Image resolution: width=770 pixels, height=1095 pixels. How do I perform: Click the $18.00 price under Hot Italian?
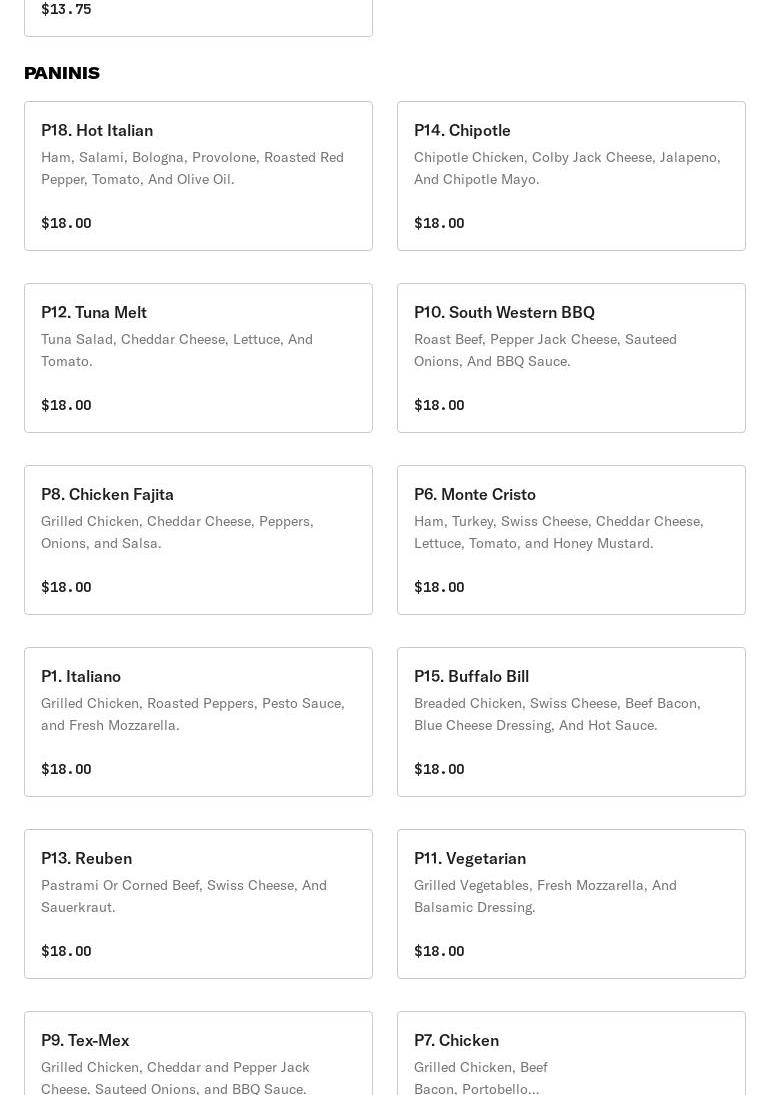(x=66, y=223)
